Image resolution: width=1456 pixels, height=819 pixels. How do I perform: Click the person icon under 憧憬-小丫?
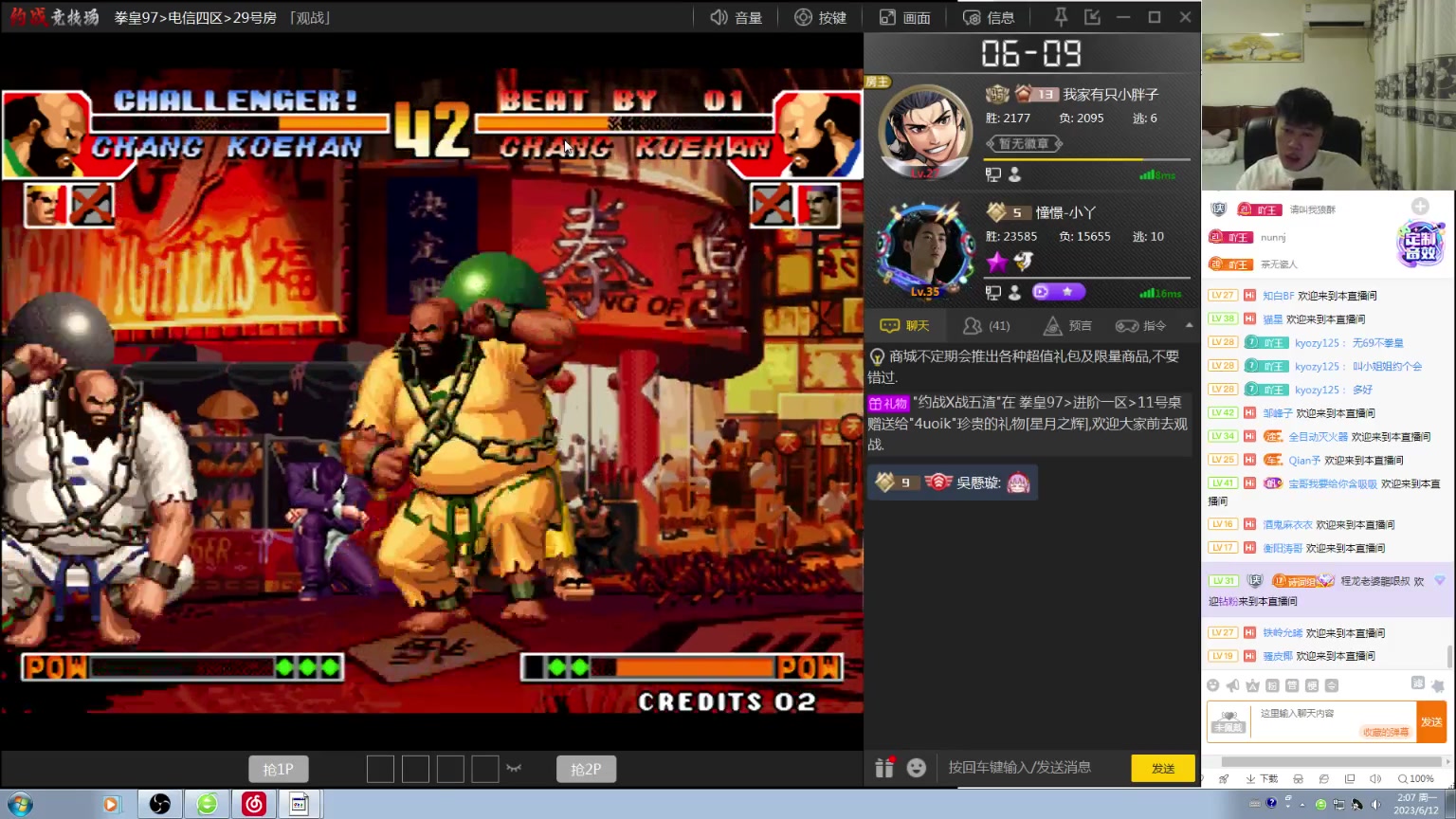click(x=1014, y=293)
